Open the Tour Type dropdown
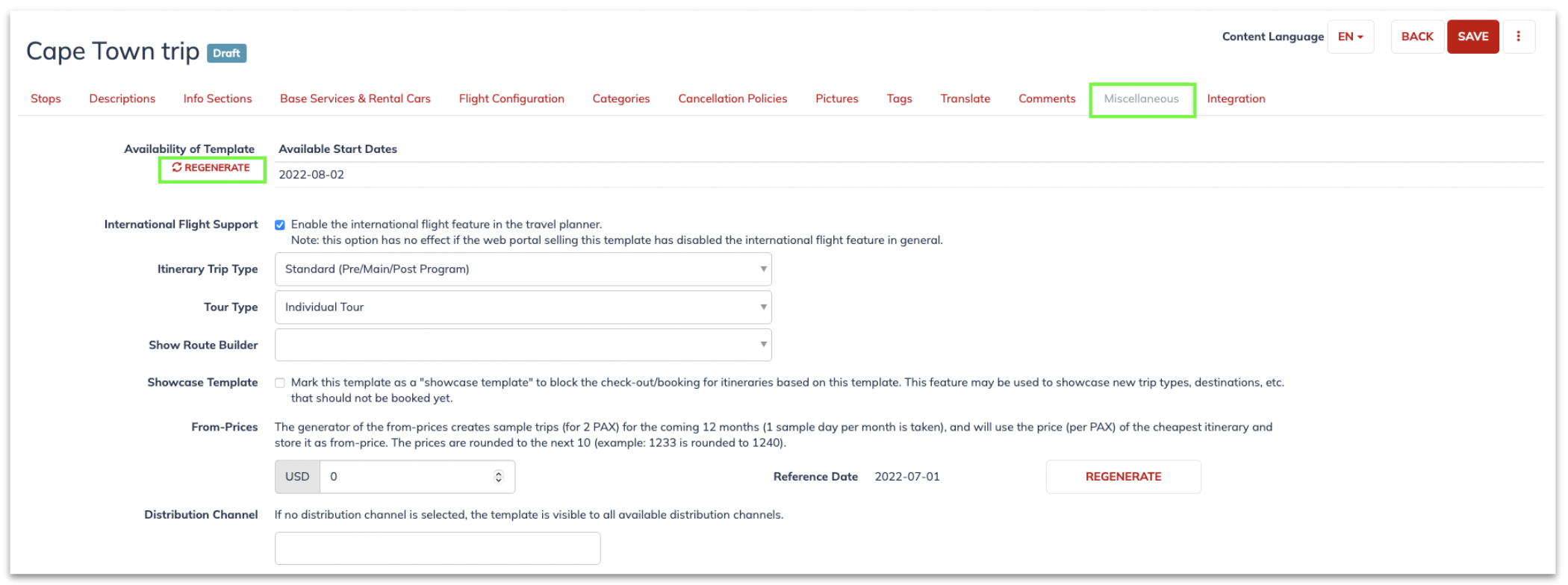1568x585 pixels. pyautogui.click(x=523, y=307)
